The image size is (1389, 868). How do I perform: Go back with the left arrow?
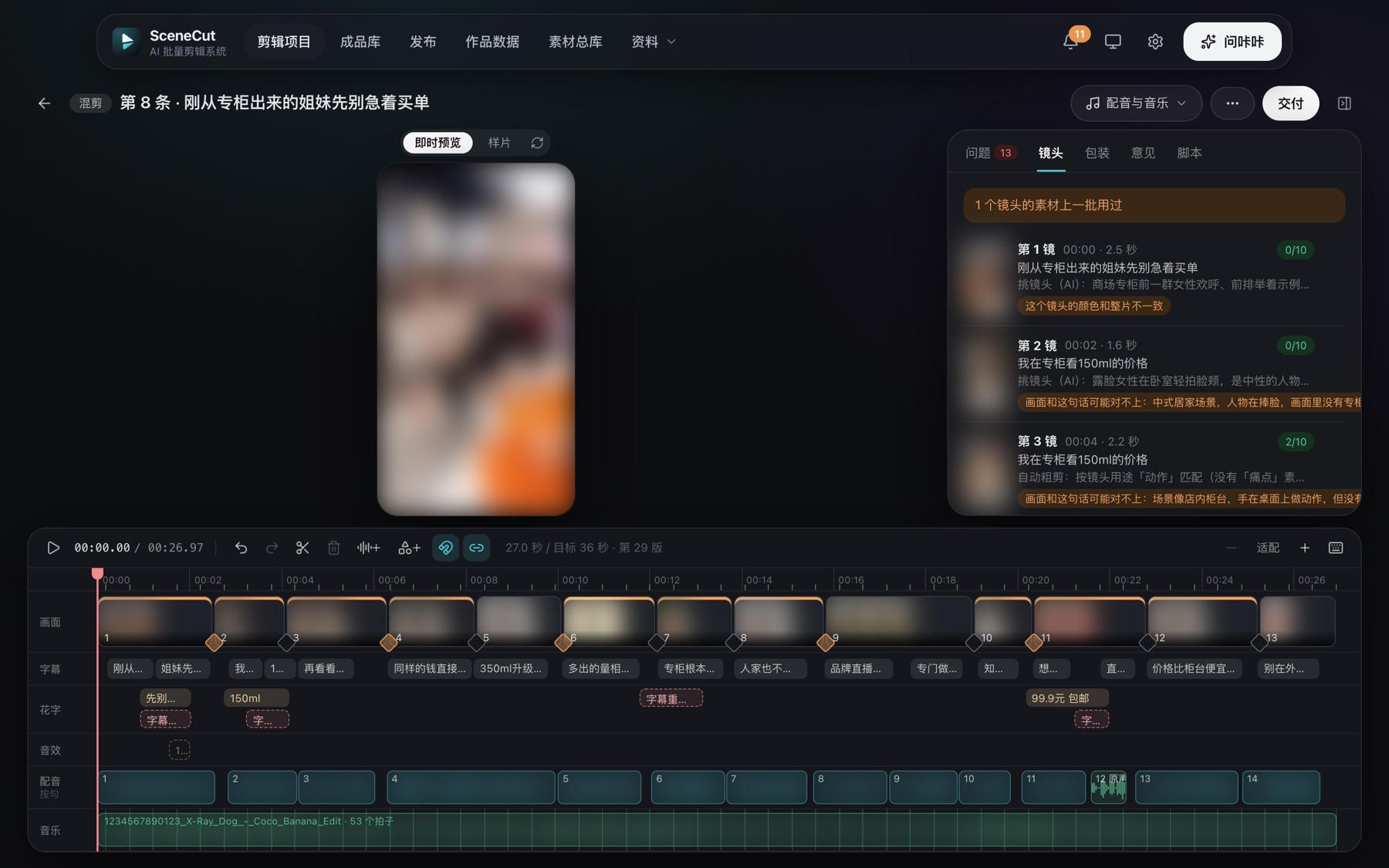(45, 103)
